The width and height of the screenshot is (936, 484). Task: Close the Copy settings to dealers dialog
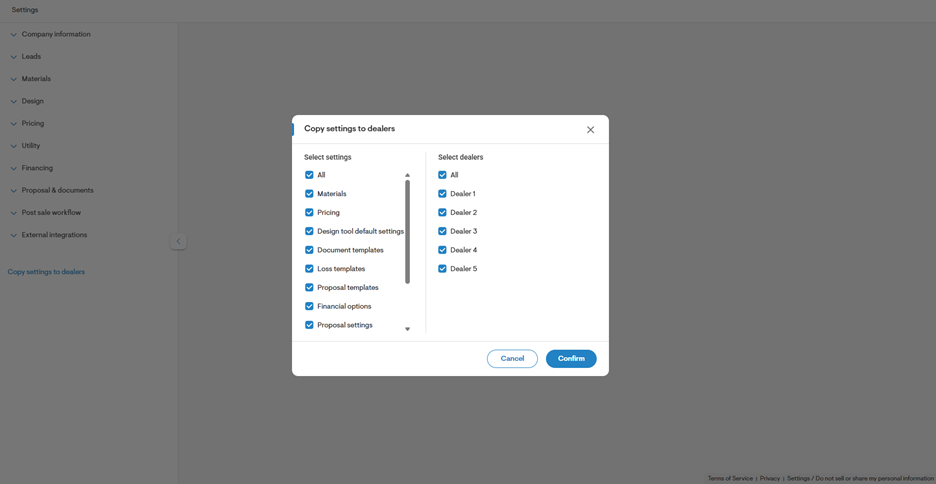tap(590, 130)
